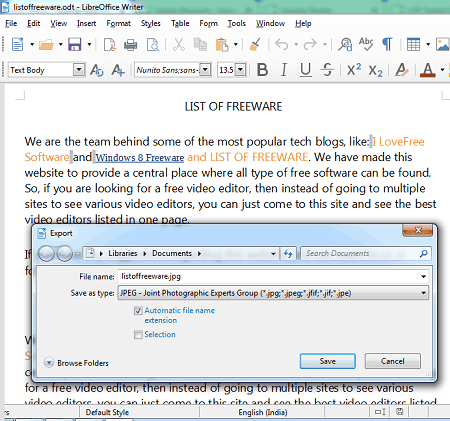Apply Bold formatting
Image resolution: width=450 pixels, height=421 pixels.
262,70
